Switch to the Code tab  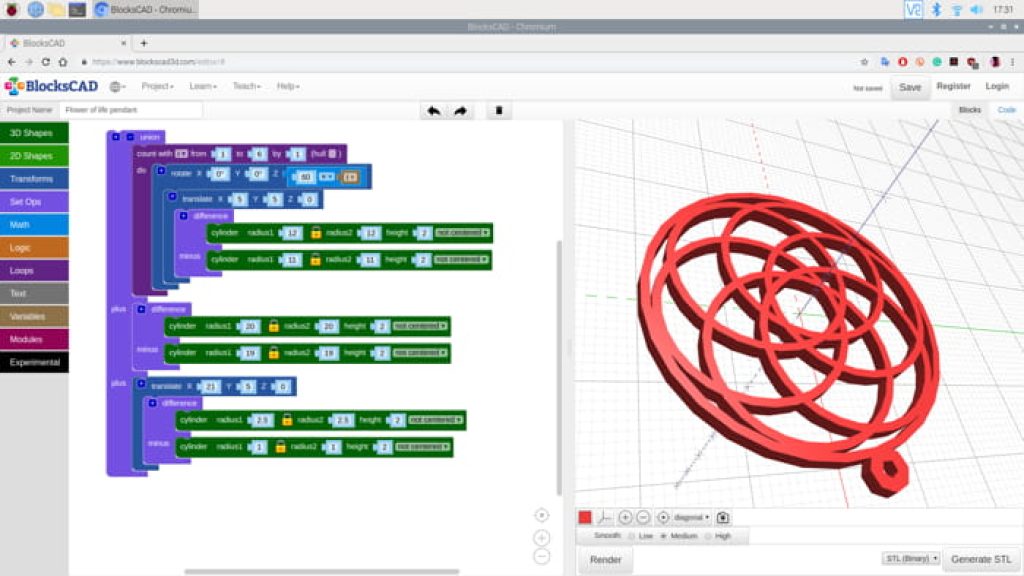(1007, 109)
